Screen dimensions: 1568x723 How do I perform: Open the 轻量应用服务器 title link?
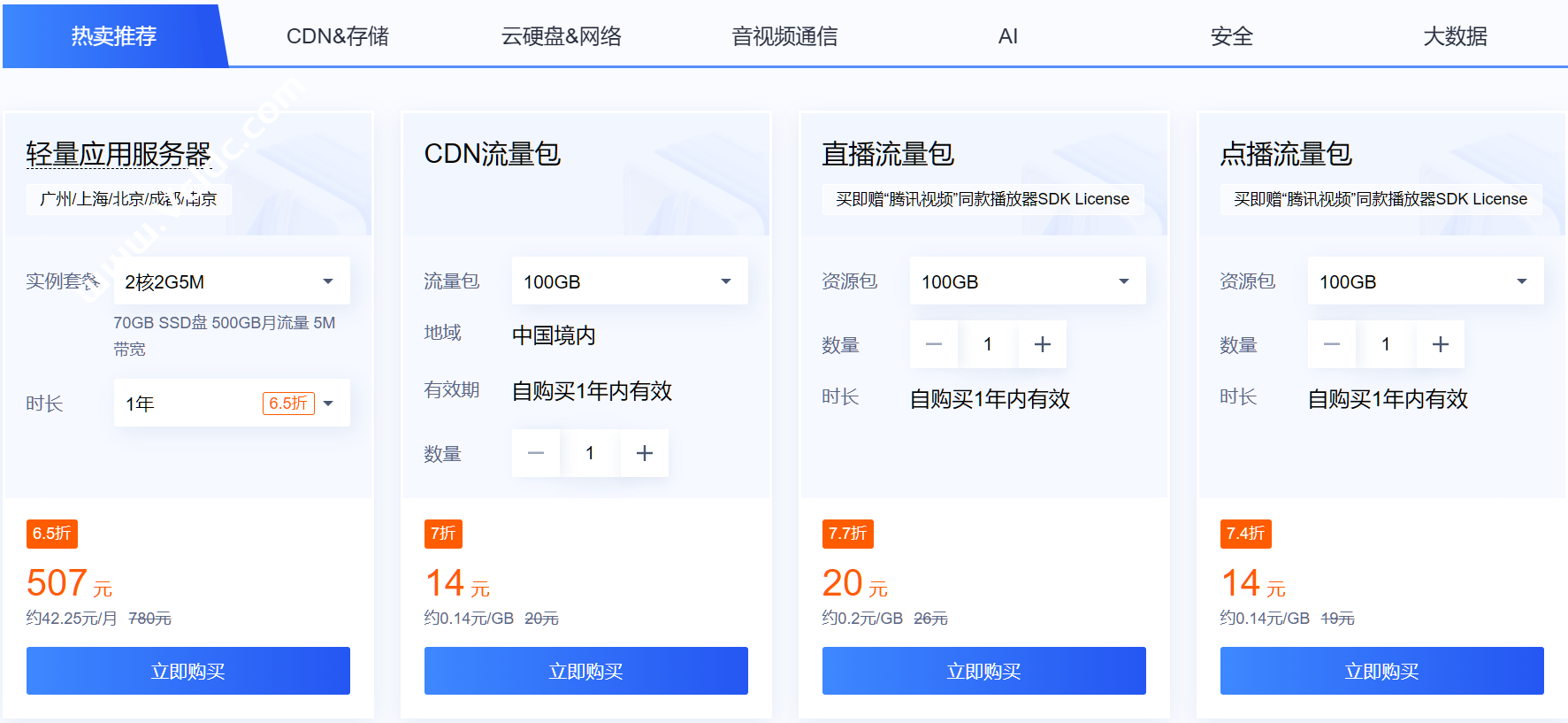pyautogui.click(x=119, y=154)
